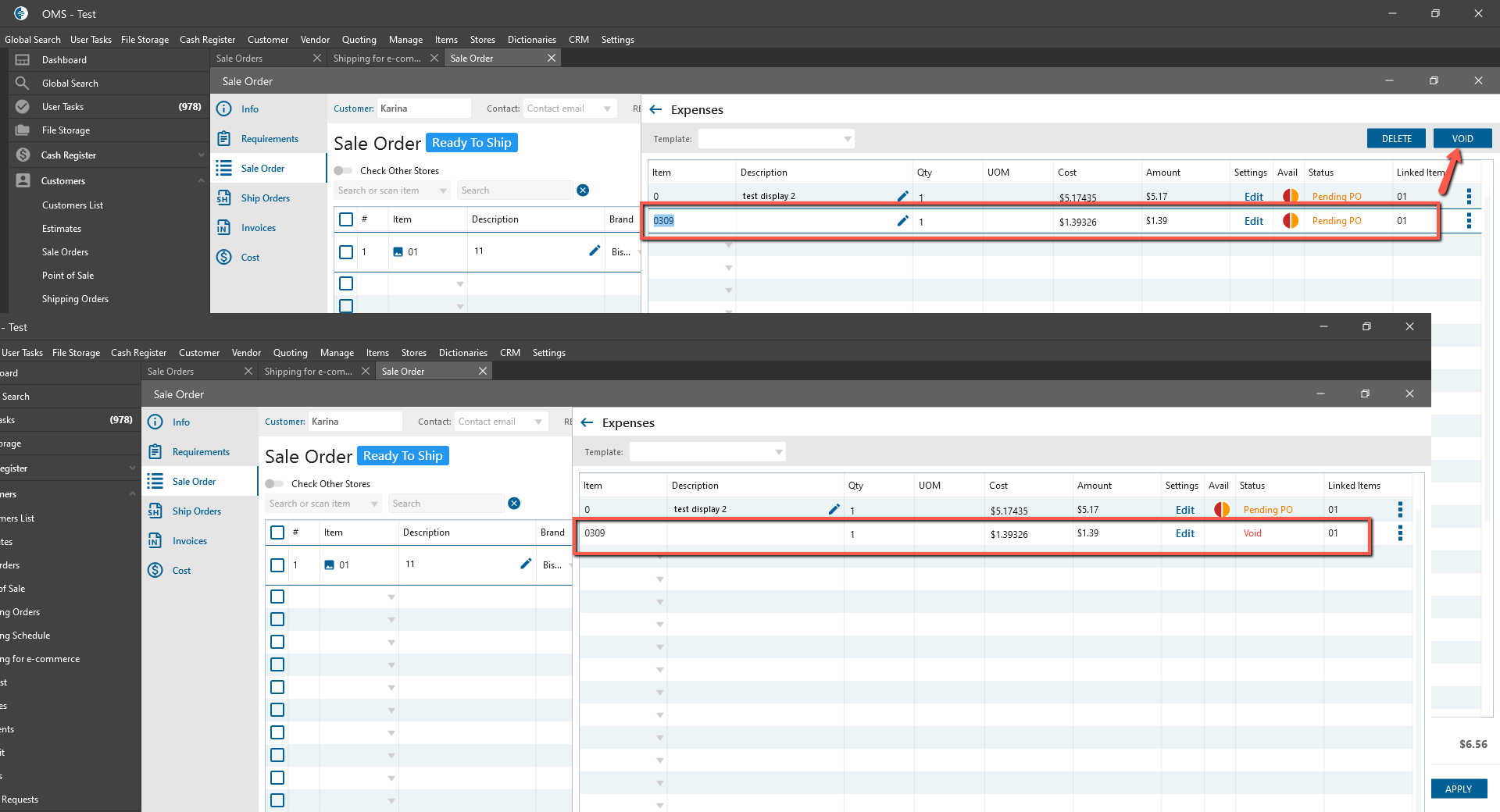Open the Global Search menu in the menu bar
This screenshot has width=1500, height=812.
pos(32,40)
